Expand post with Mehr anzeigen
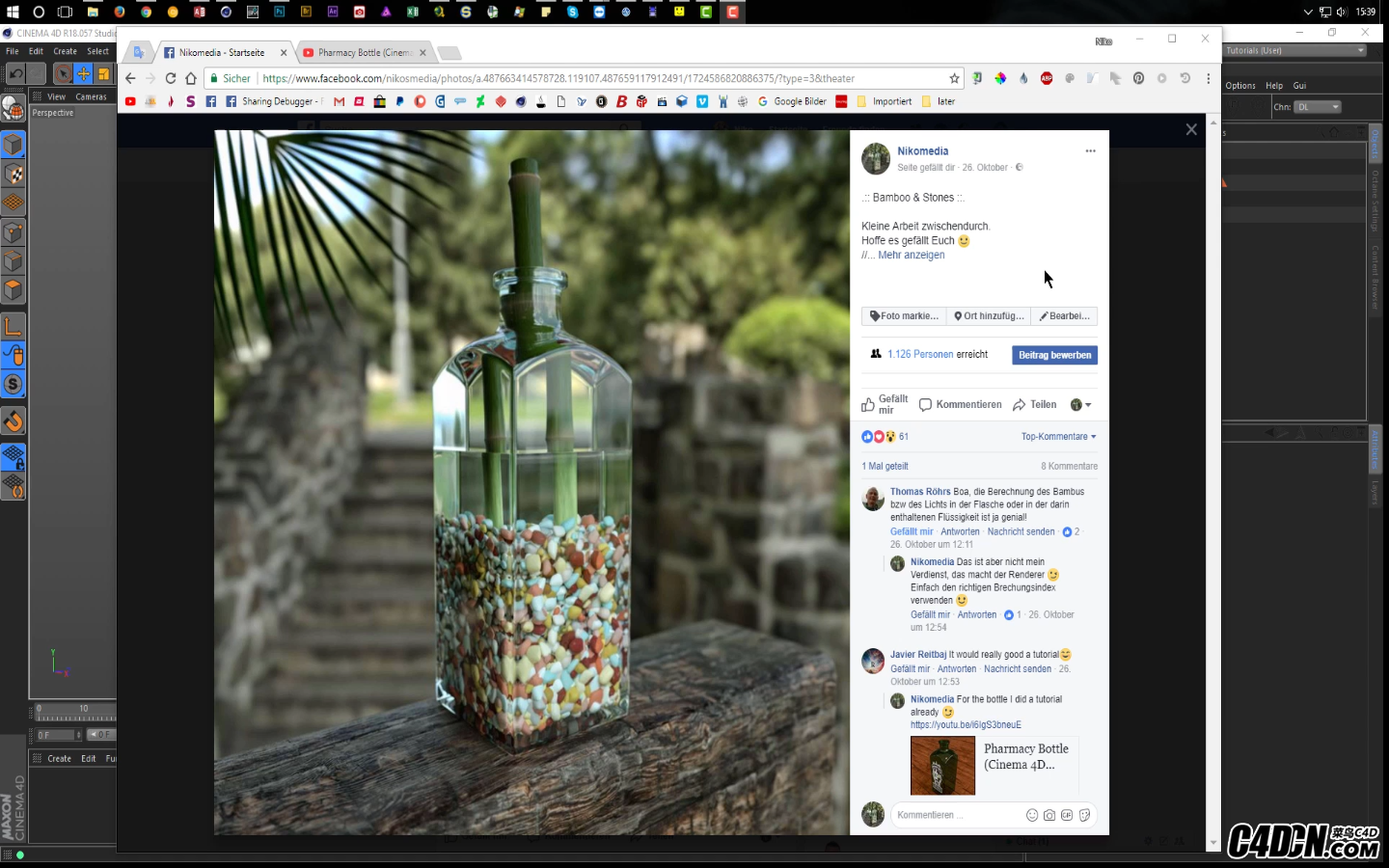Image resolution: width=1389 pixels, height=868 pixels. click(911, 256)
